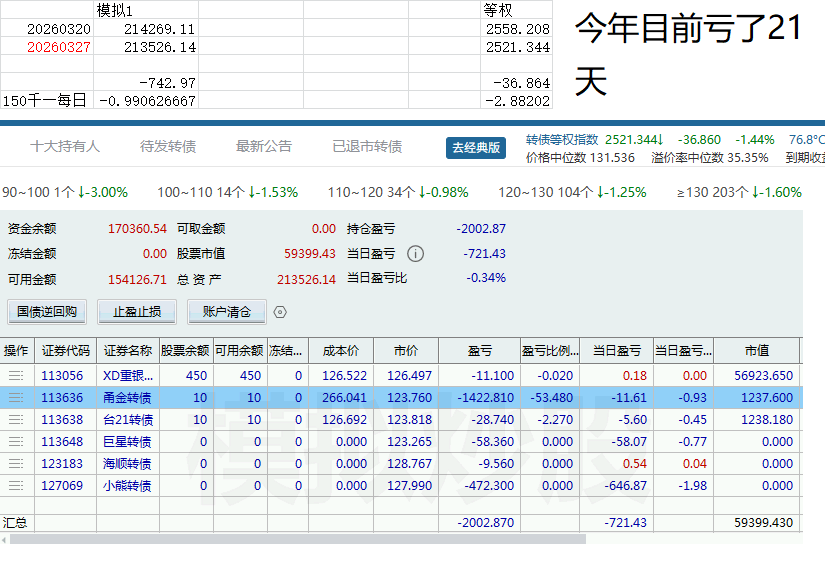
Task: Open the 十大持有人 tab
Action: click(65, 147)
